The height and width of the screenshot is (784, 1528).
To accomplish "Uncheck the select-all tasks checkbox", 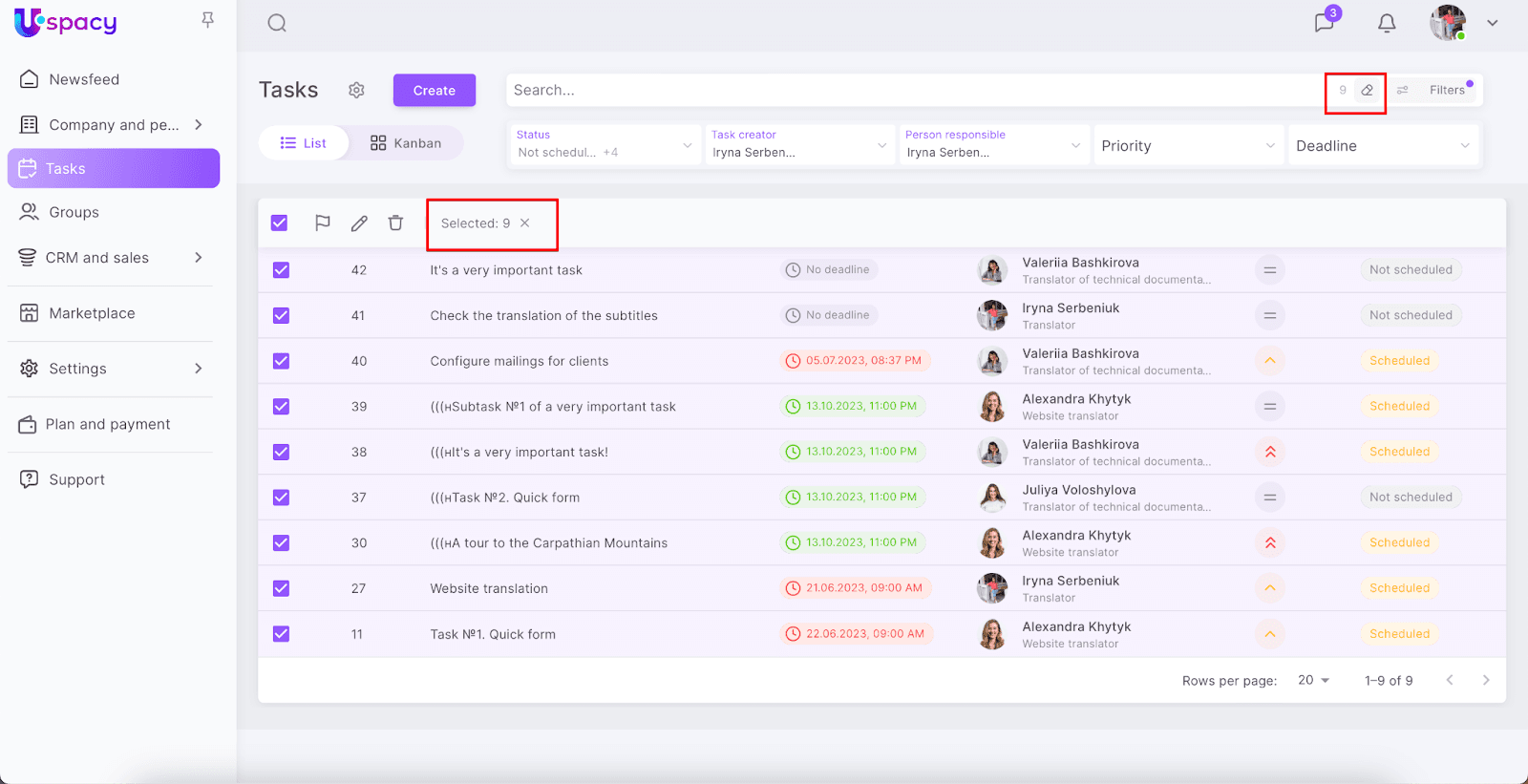I will point(280,222).
